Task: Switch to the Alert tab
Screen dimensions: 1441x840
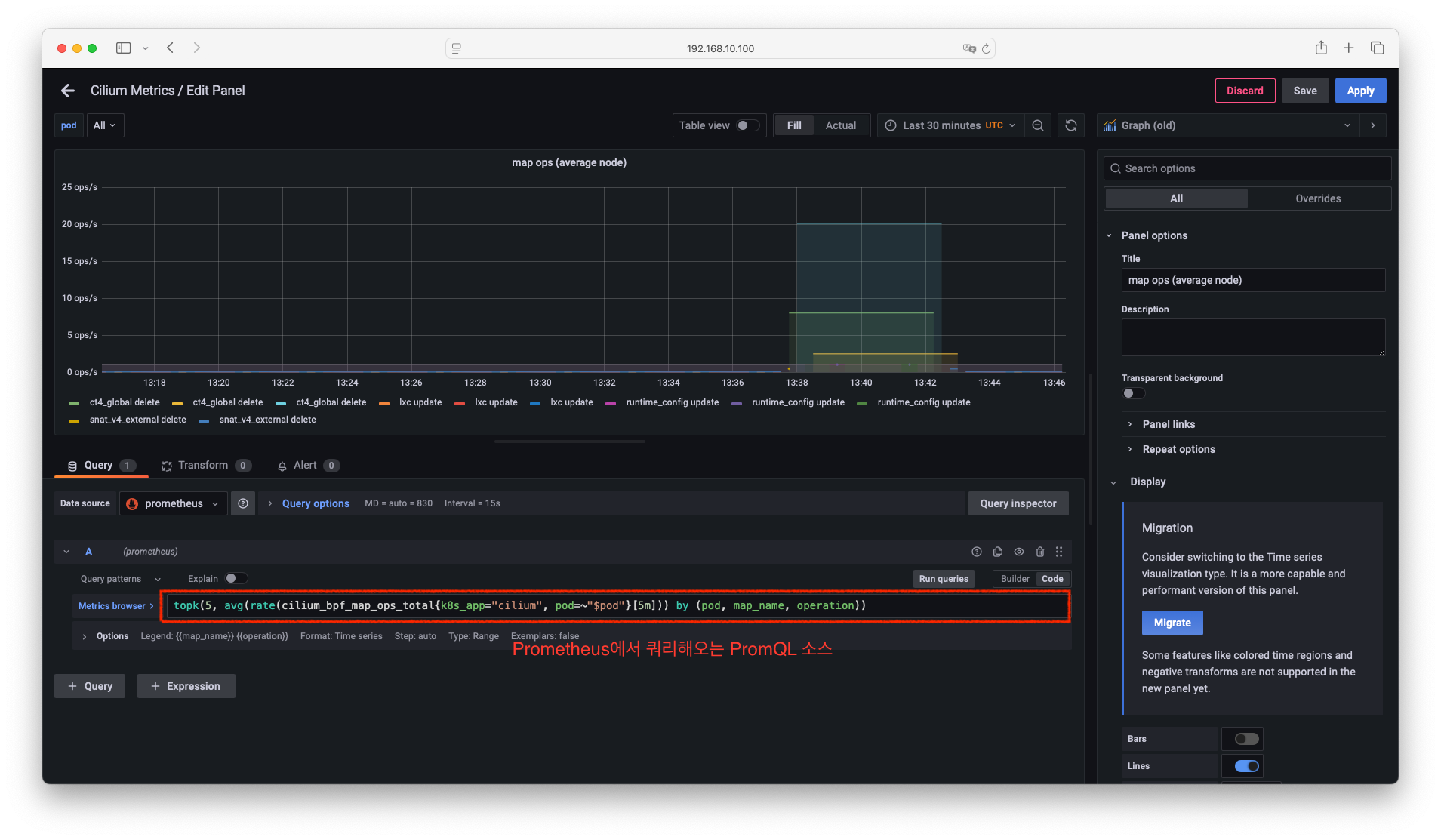Action: coord(308,466)
